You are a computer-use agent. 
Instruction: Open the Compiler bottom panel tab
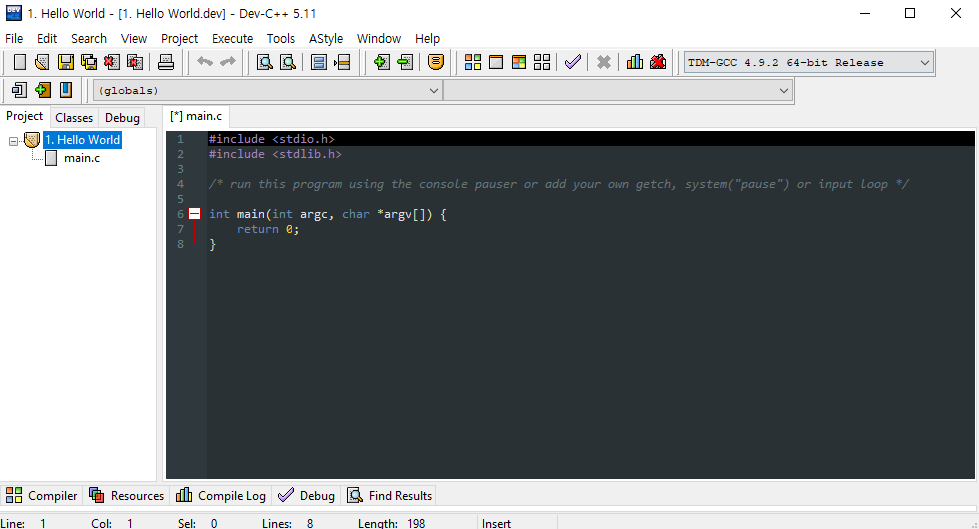[x=41, y=495]
